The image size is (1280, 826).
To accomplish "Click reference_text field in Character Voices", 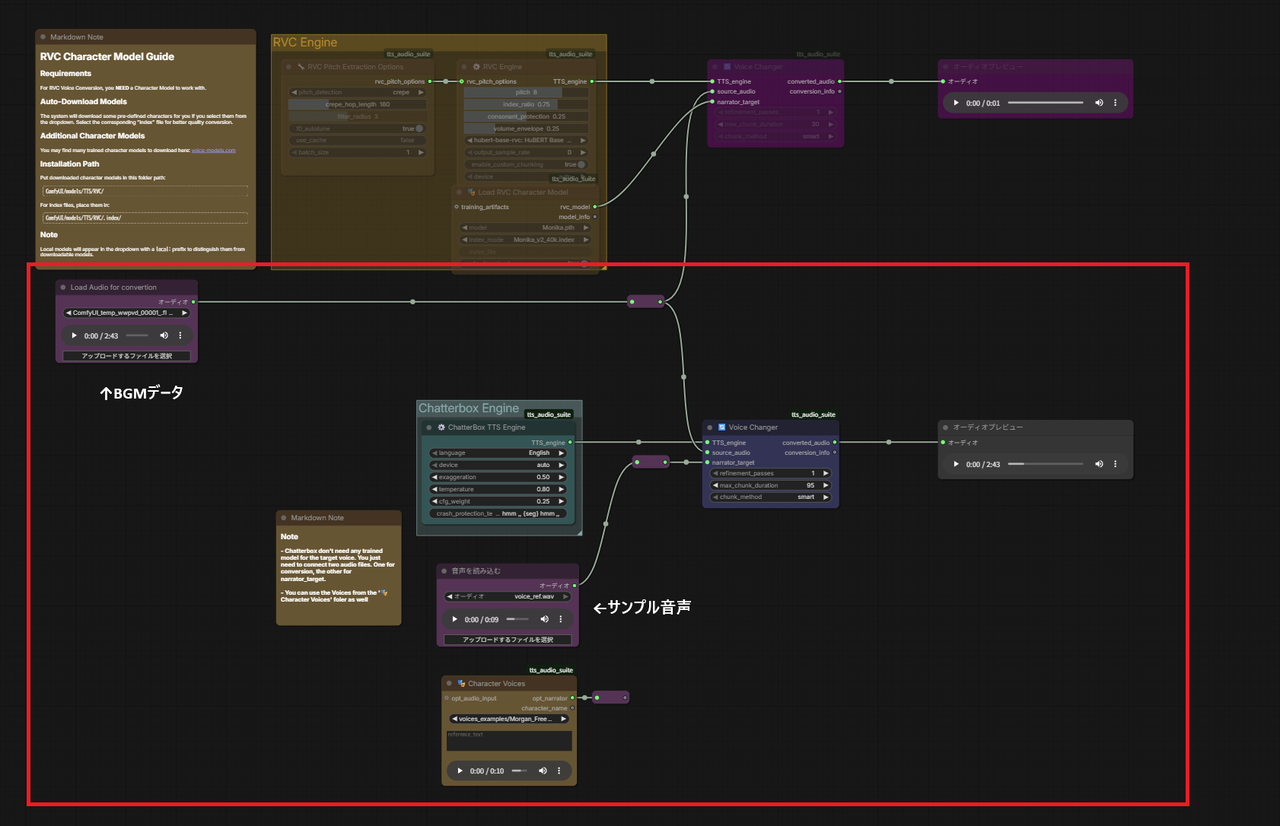I will (510, 740).
